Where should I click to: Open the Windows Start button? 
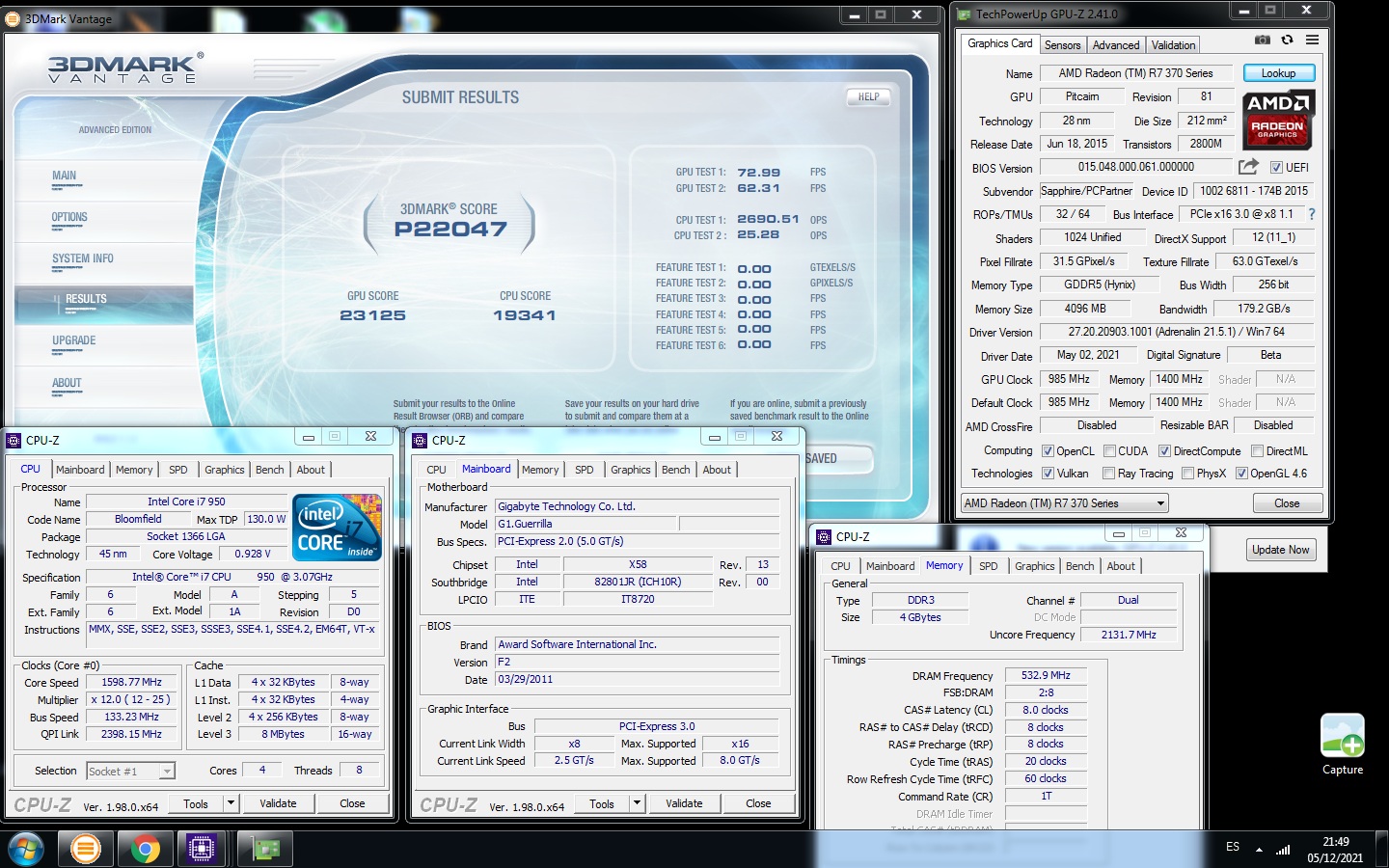26,849
